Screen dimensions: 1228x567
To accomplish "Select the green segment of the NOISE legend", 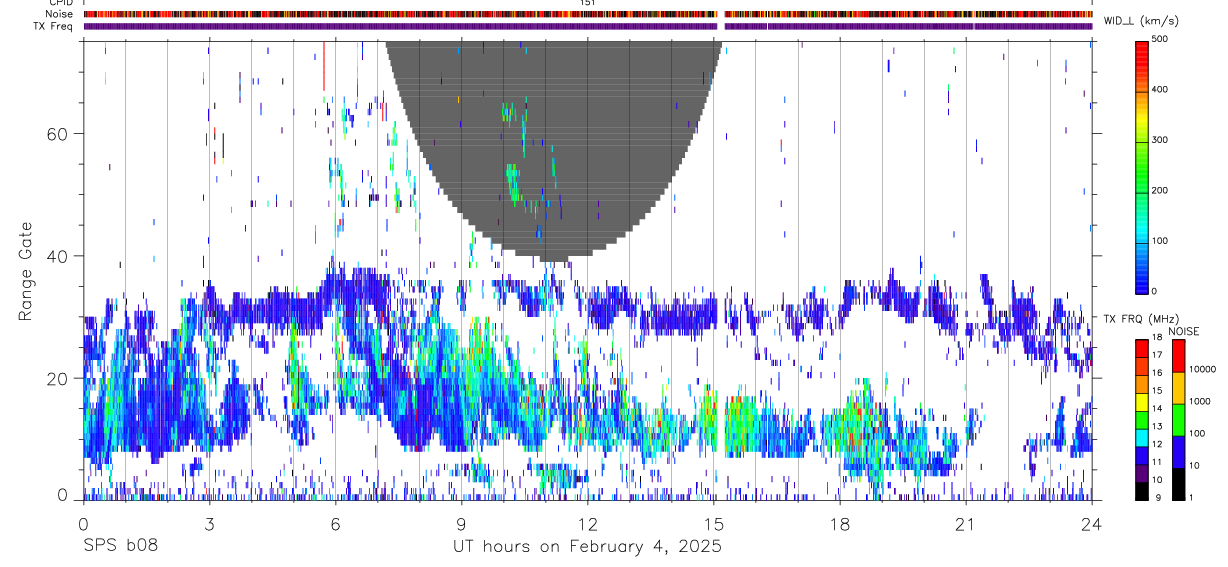I will click(x=1178, y=419).
